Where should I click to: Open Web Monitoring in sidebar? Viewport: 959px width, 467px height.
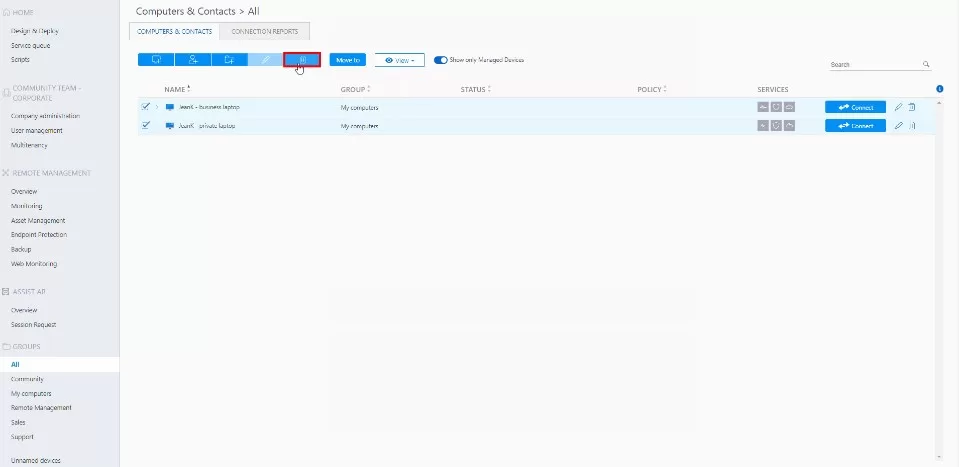34,263
